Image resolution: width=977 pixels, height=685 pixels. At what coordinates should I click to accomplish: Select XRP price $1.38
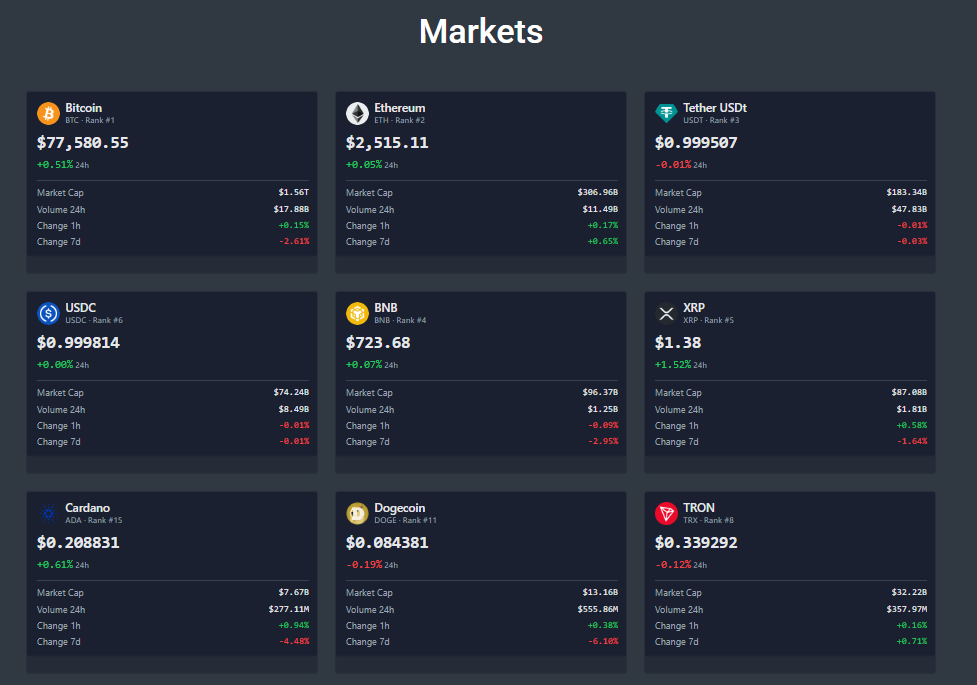pos(678,343)
